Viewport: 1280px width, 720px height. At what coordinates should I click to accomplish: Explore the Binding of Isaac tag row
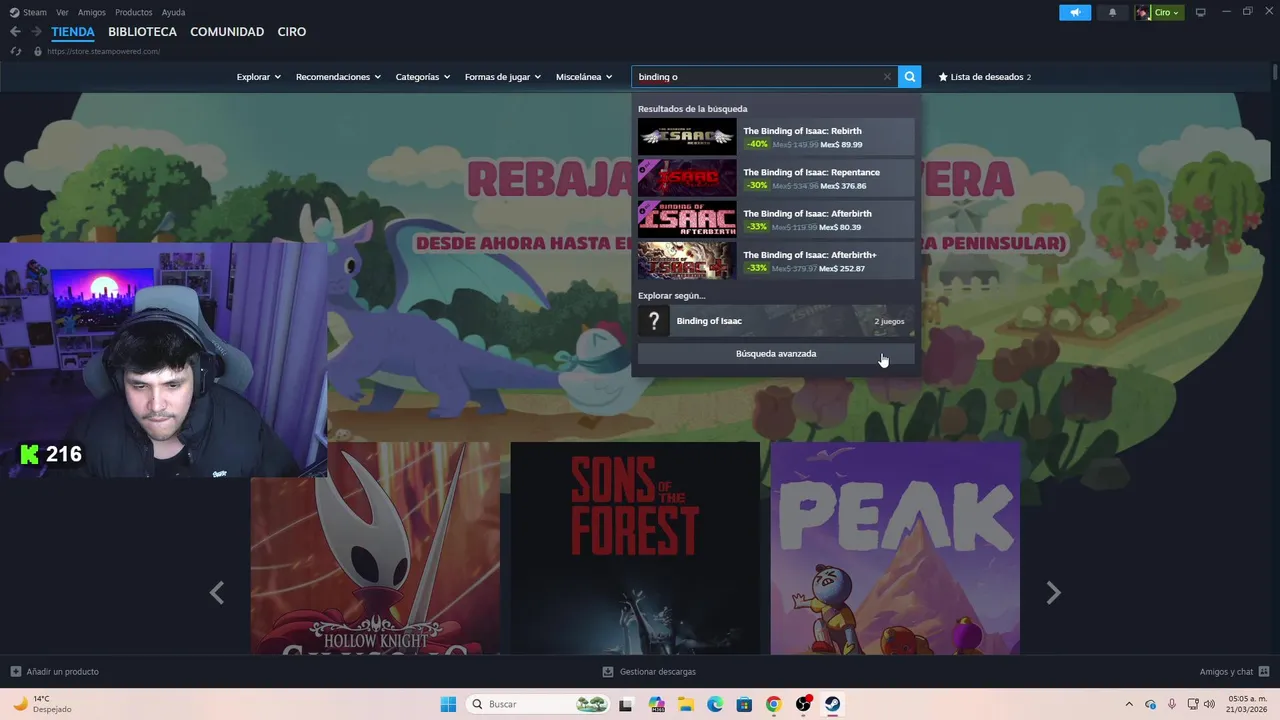[776, 321]
